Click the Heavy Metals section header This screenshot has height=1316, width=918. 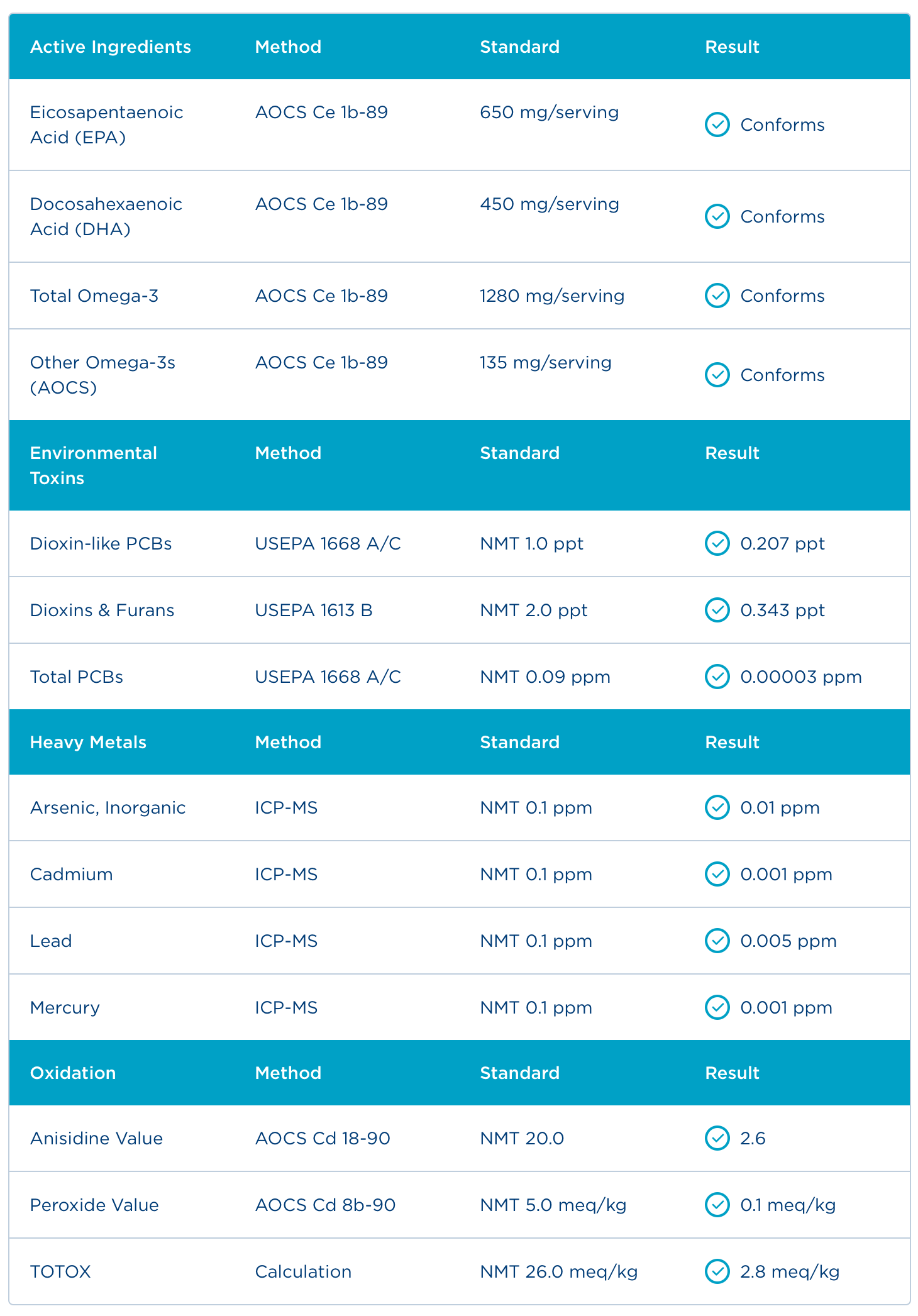coord(88,742)
